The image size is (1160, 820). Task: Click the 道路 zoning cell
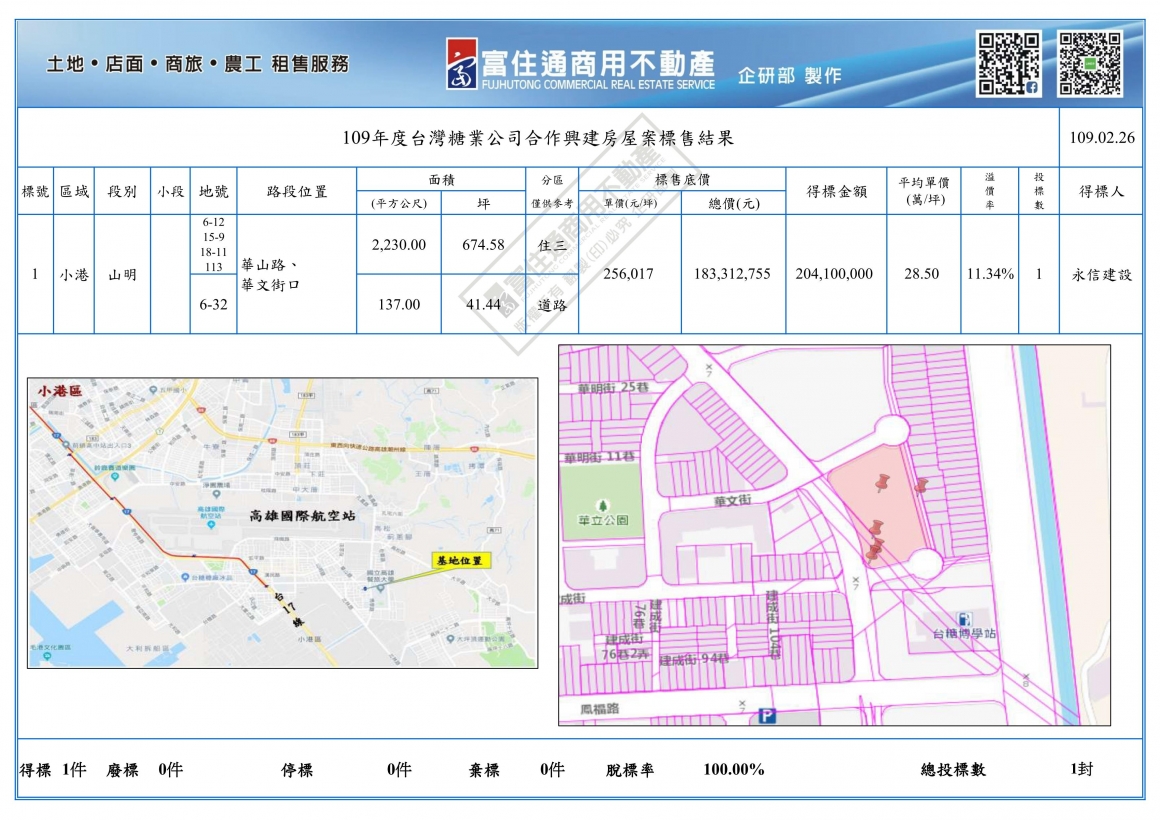552,305
